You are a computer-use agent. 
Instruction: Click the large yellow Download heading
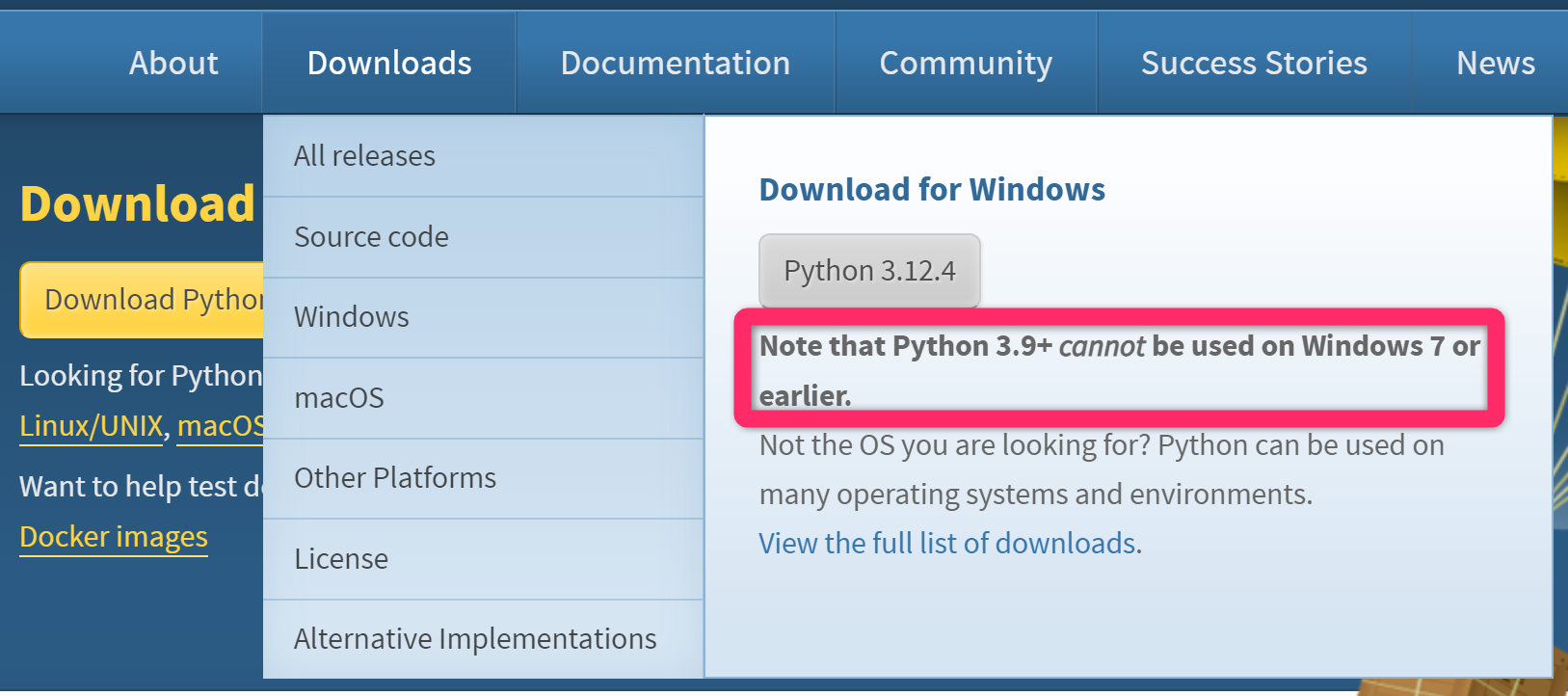[x=138, y=204]
